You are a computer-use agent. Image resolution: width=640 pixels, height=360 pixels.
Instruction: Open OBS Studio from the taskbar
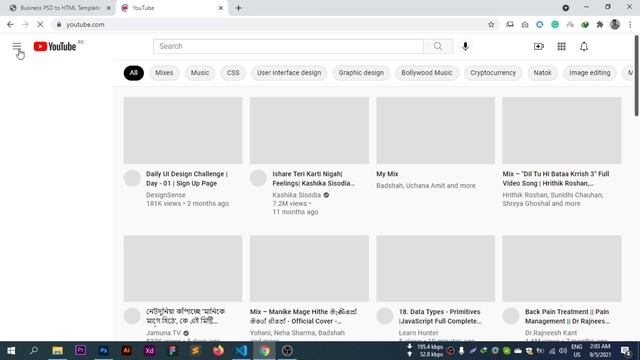click(287, 351)
